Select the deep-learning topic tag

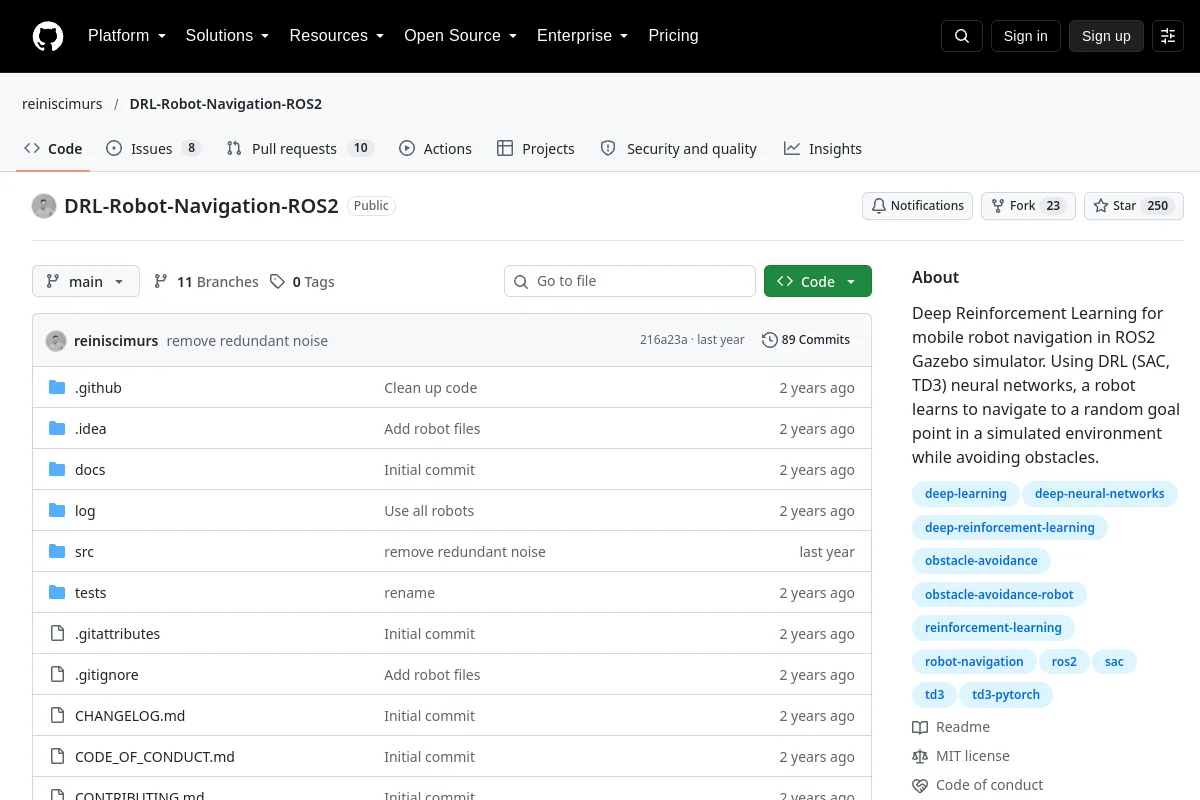pos(966,494)
